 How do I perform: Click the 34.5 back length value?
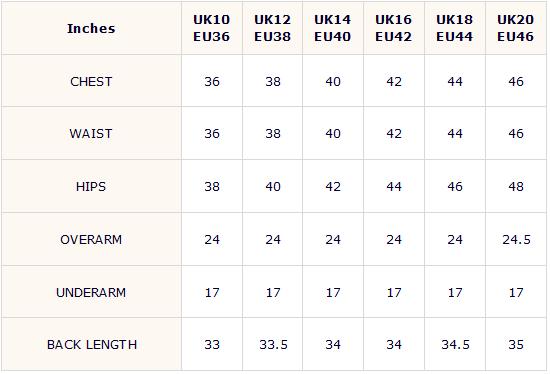[455, 345]
